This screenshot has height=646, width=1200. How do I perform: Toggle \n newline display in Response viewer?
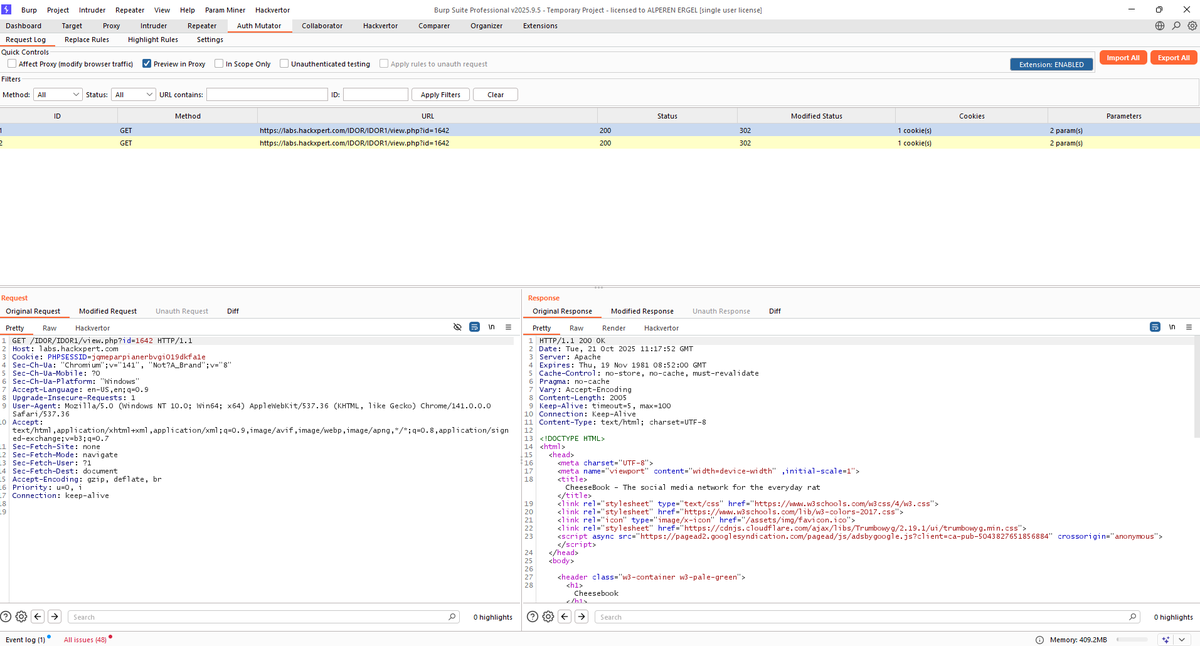pos(1171,327)
